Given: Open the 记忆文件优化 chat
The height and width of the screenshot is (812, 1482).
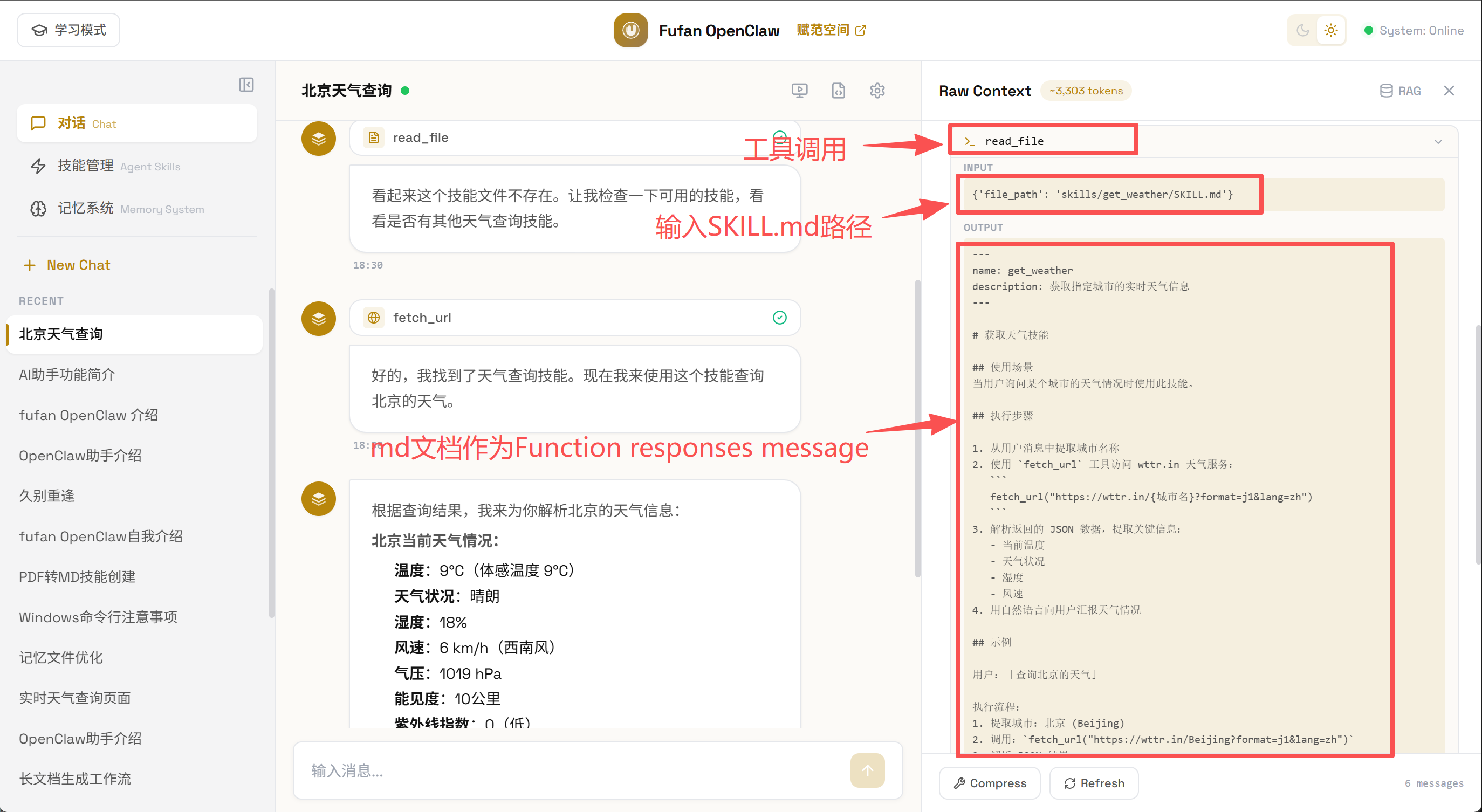Looking at the screenshot, I should coord(134,658).
